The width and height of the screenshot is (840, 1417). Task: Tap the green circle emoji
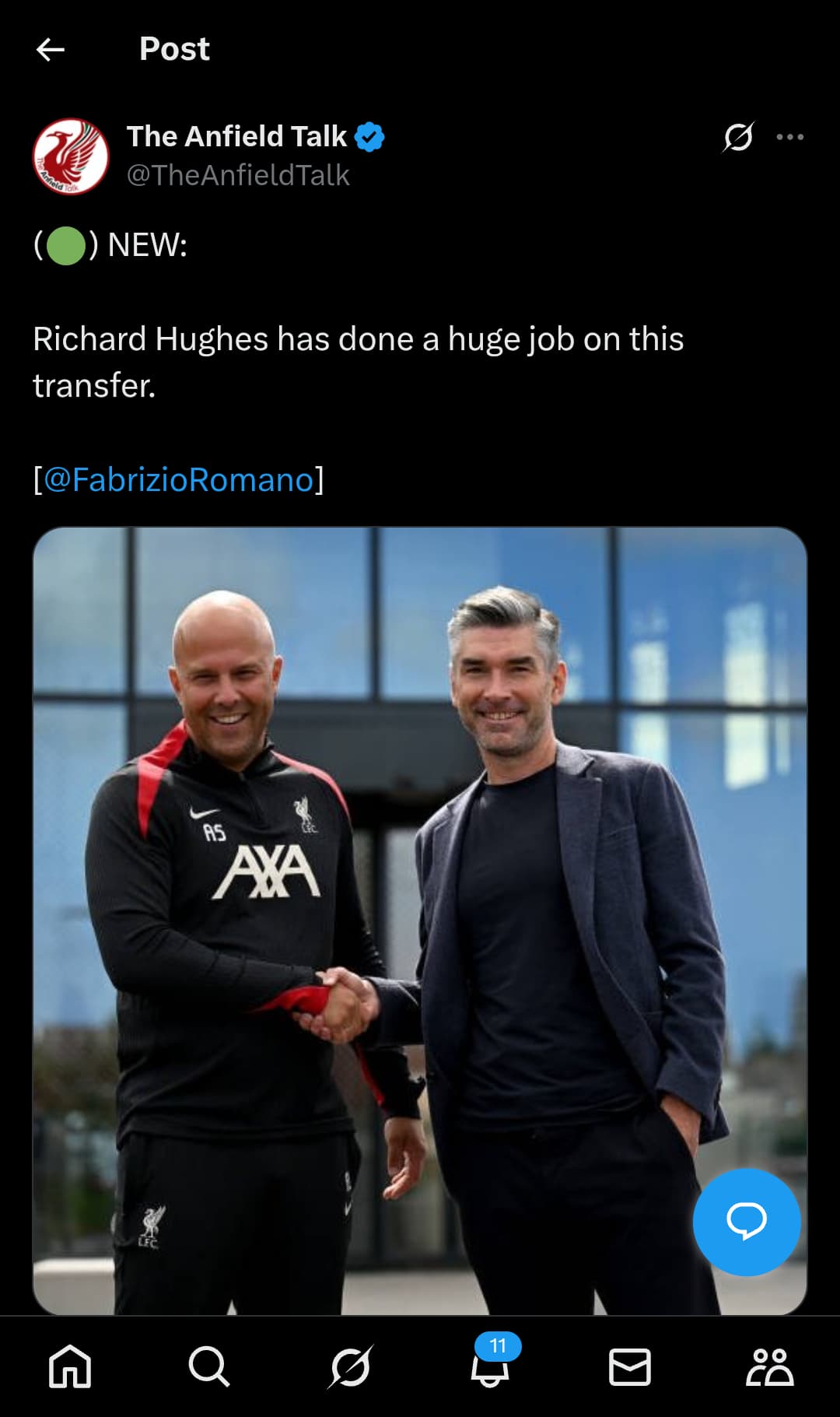pos(66,245)
